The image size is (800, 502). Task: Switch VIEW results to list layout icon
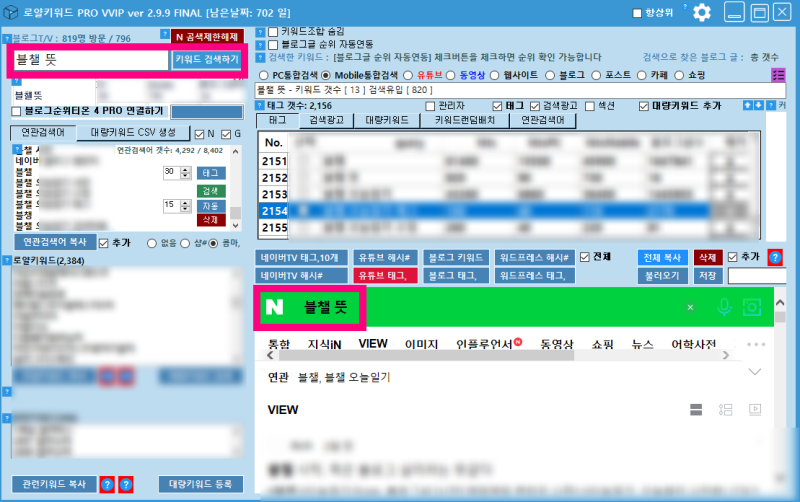pos(696,410)
